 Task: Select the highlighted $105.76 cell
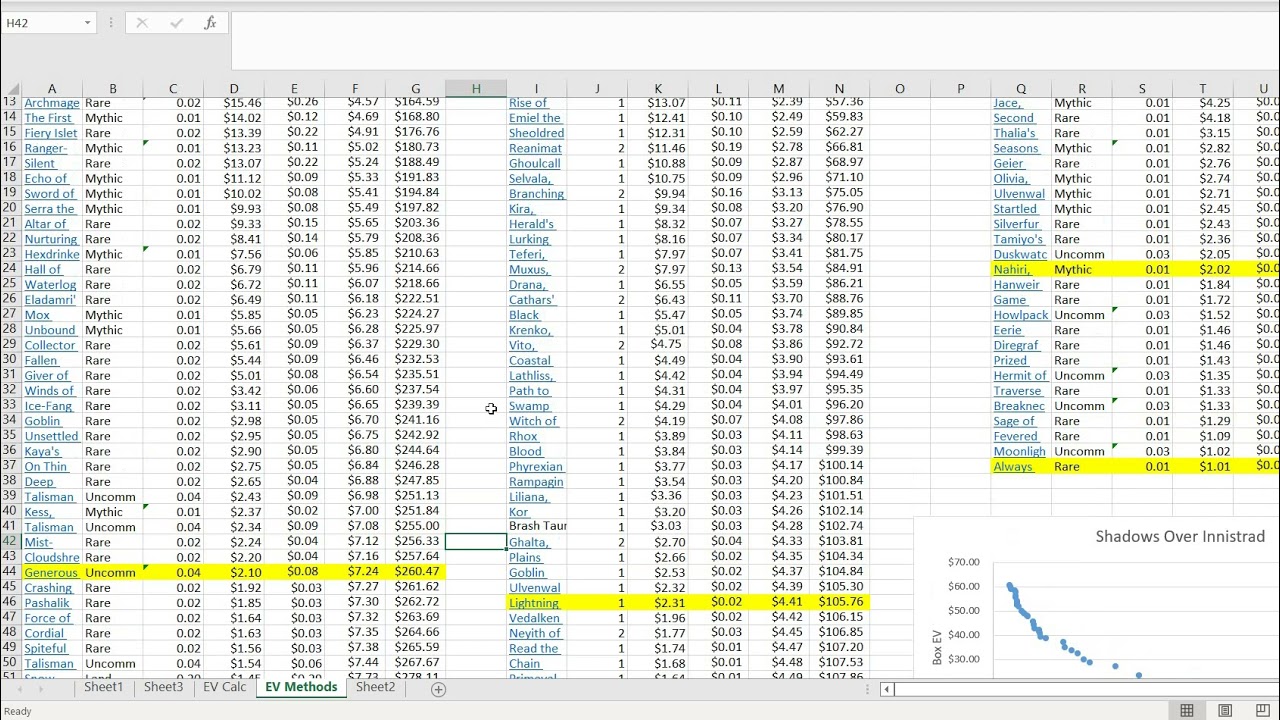(x=839, y=602)
